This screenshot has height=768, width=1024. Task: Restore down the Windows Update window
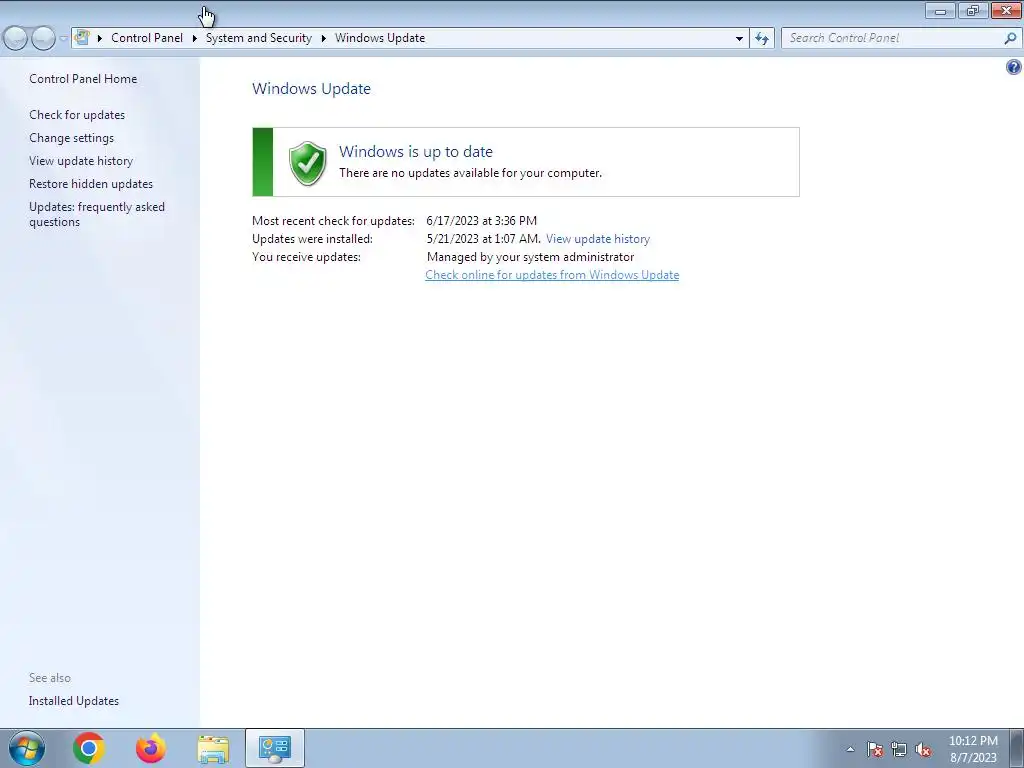(973, 10)
